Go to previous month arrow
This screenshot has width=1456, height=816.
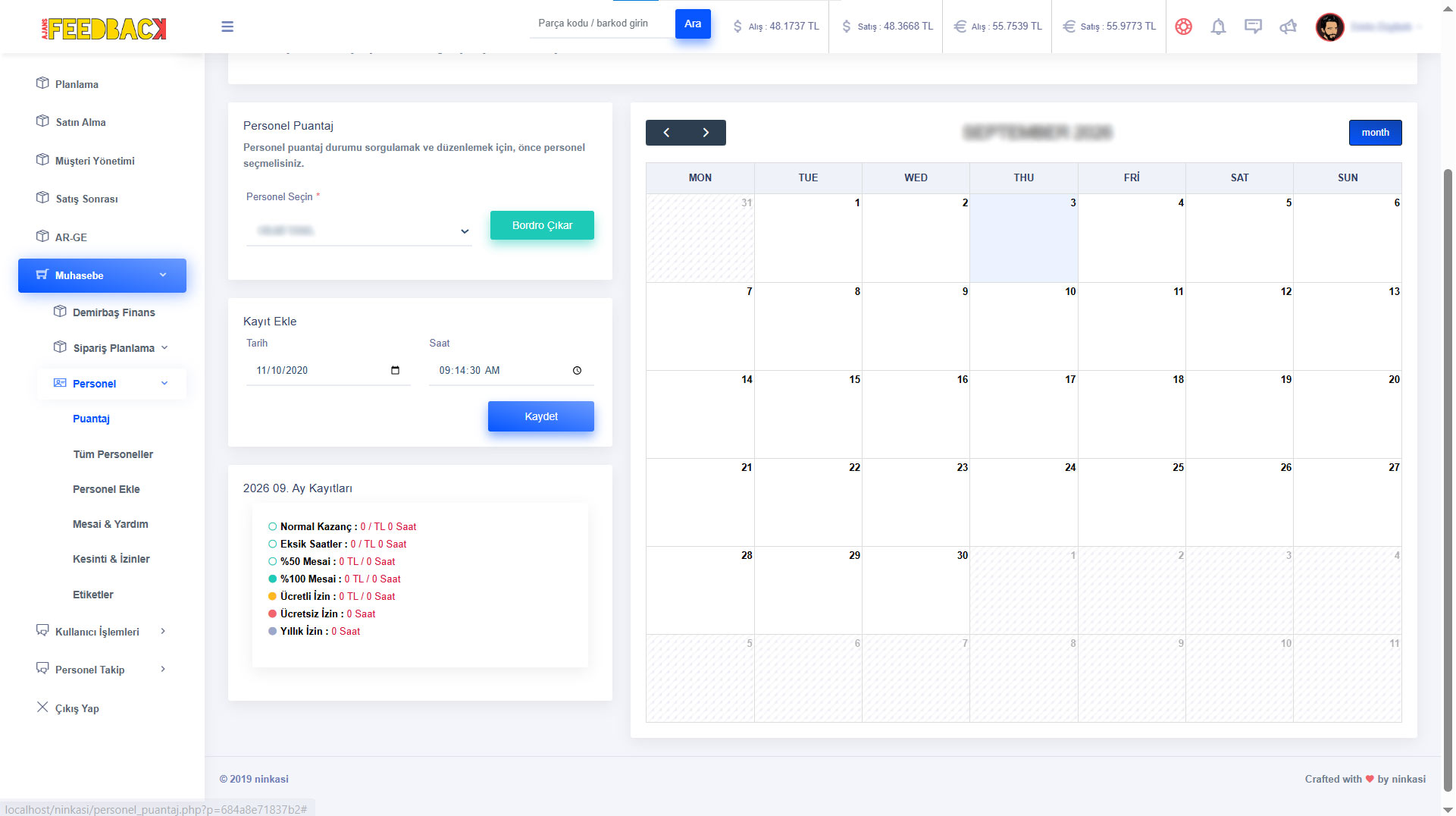click(666, 133)
